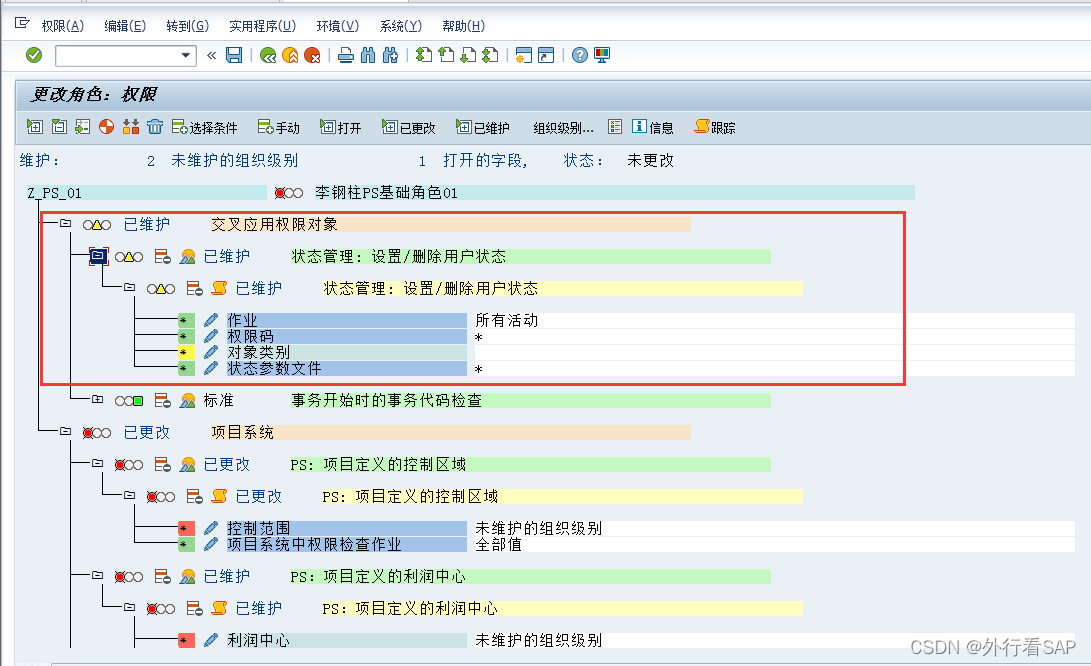This screenshot has width=1091, height=666.
Task: Click pencil icon for 利润中心 field
Action: point(211,640)
